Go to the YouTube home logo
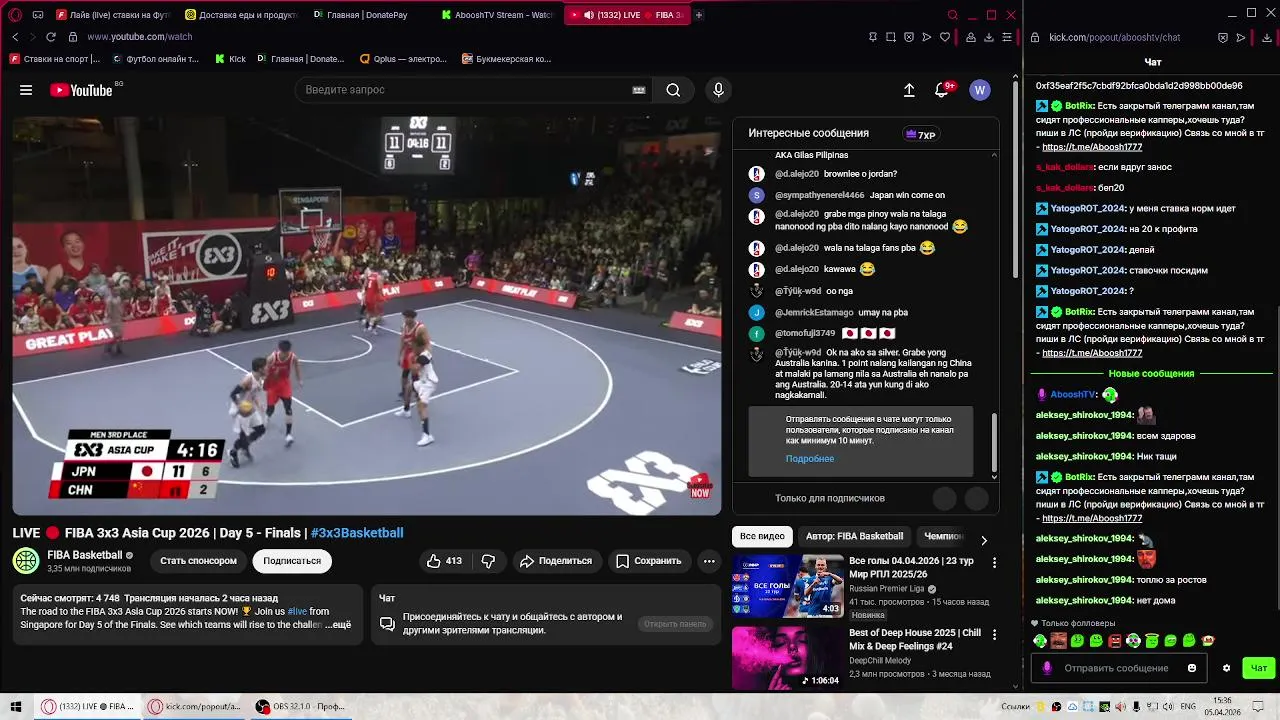Image resolution: width=1280 pixels, height=720 pixels. (x=81, y=90)
